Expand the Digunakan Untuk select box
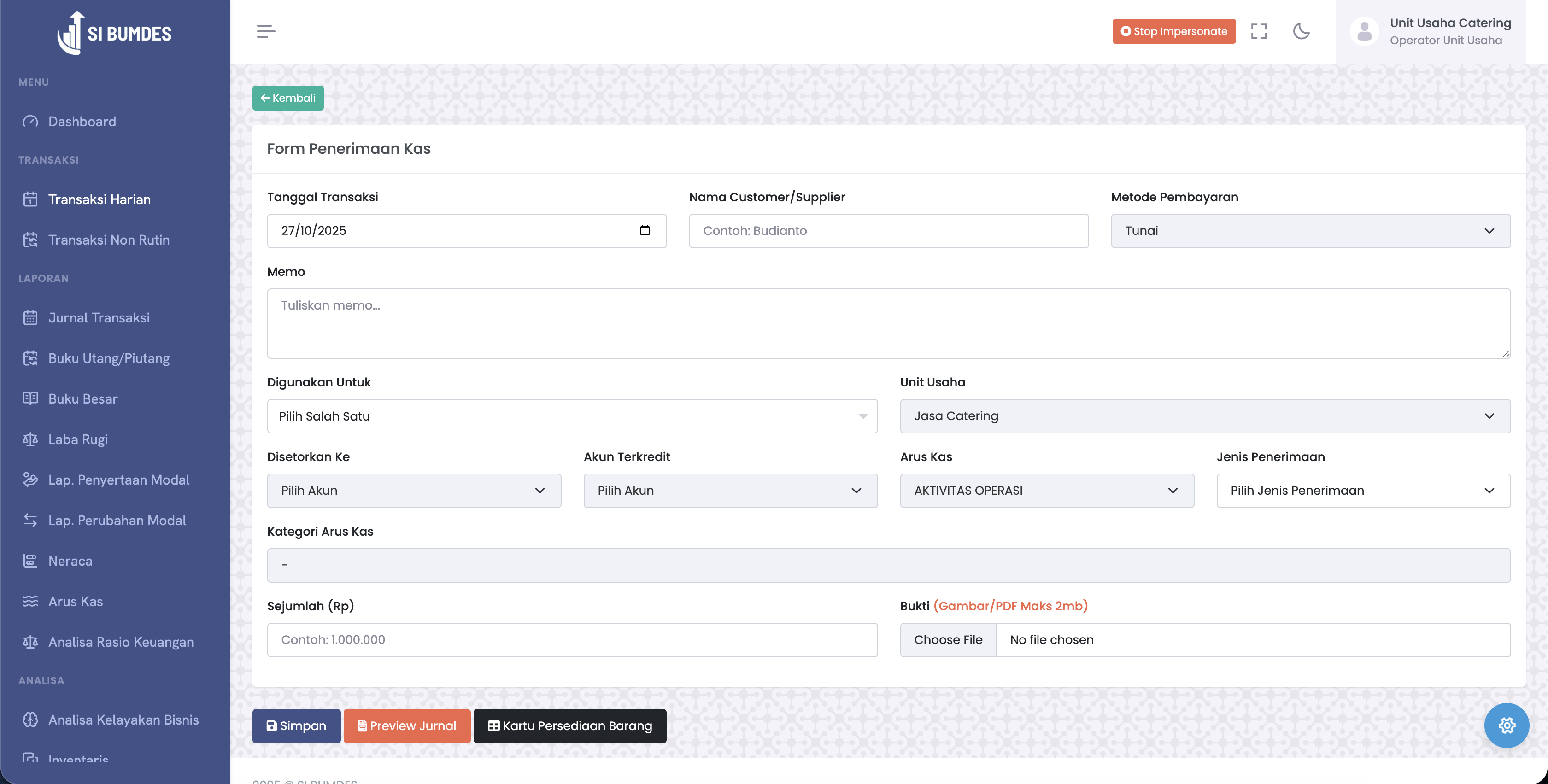 coord(571,416)
